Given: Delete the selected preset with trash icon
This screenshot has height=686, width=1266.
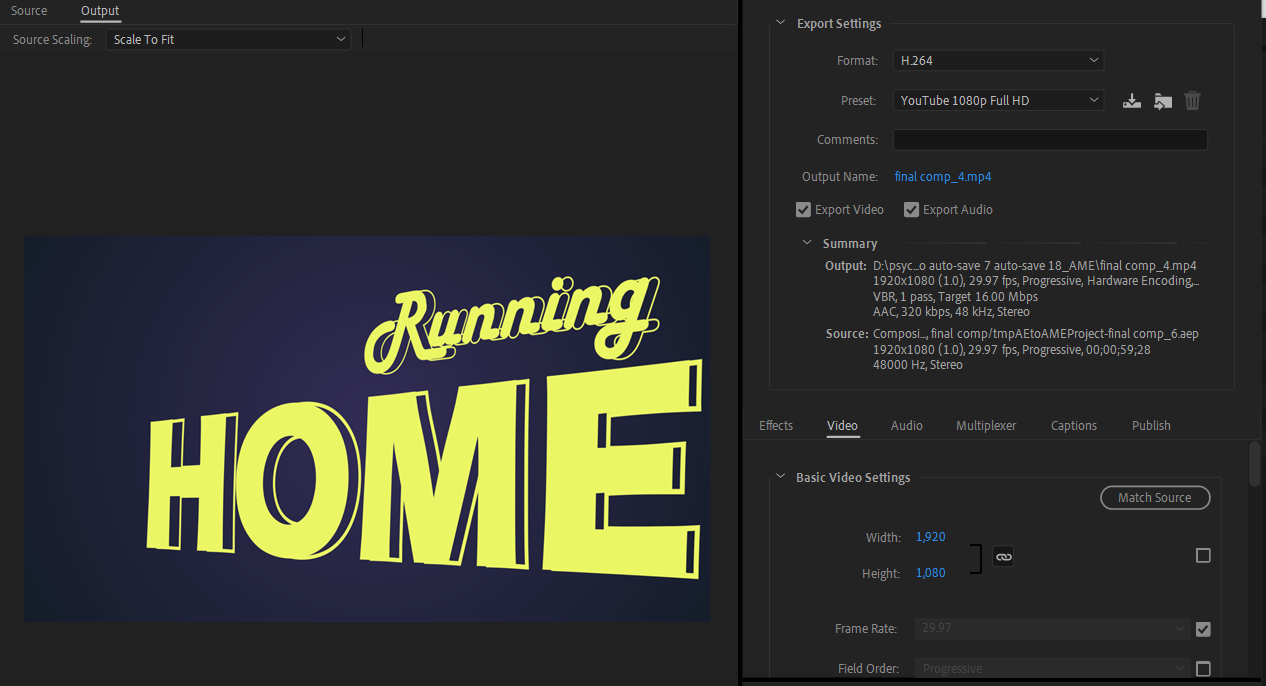Looking at the screenshot, I should pyautogui.click(x=1192, y=100).
